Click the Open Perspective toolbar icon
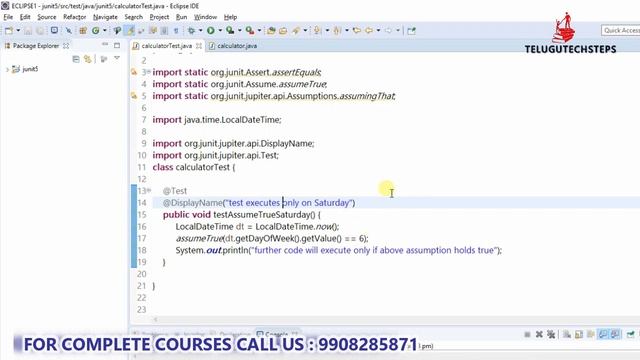This screenshot has width=640, height=360. pos(411,30)
